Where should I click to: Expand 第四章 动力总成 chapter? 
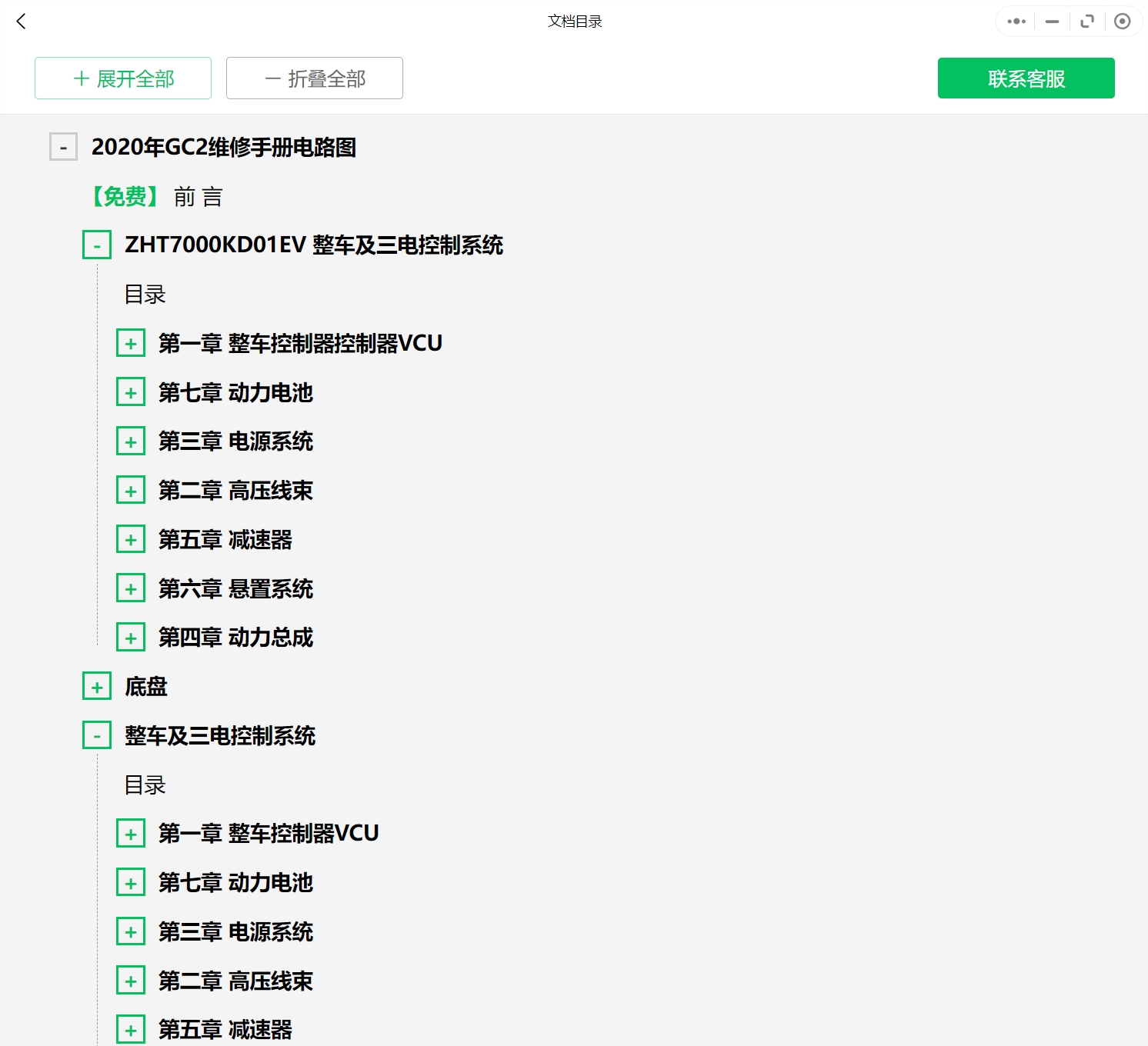point(131,638)
